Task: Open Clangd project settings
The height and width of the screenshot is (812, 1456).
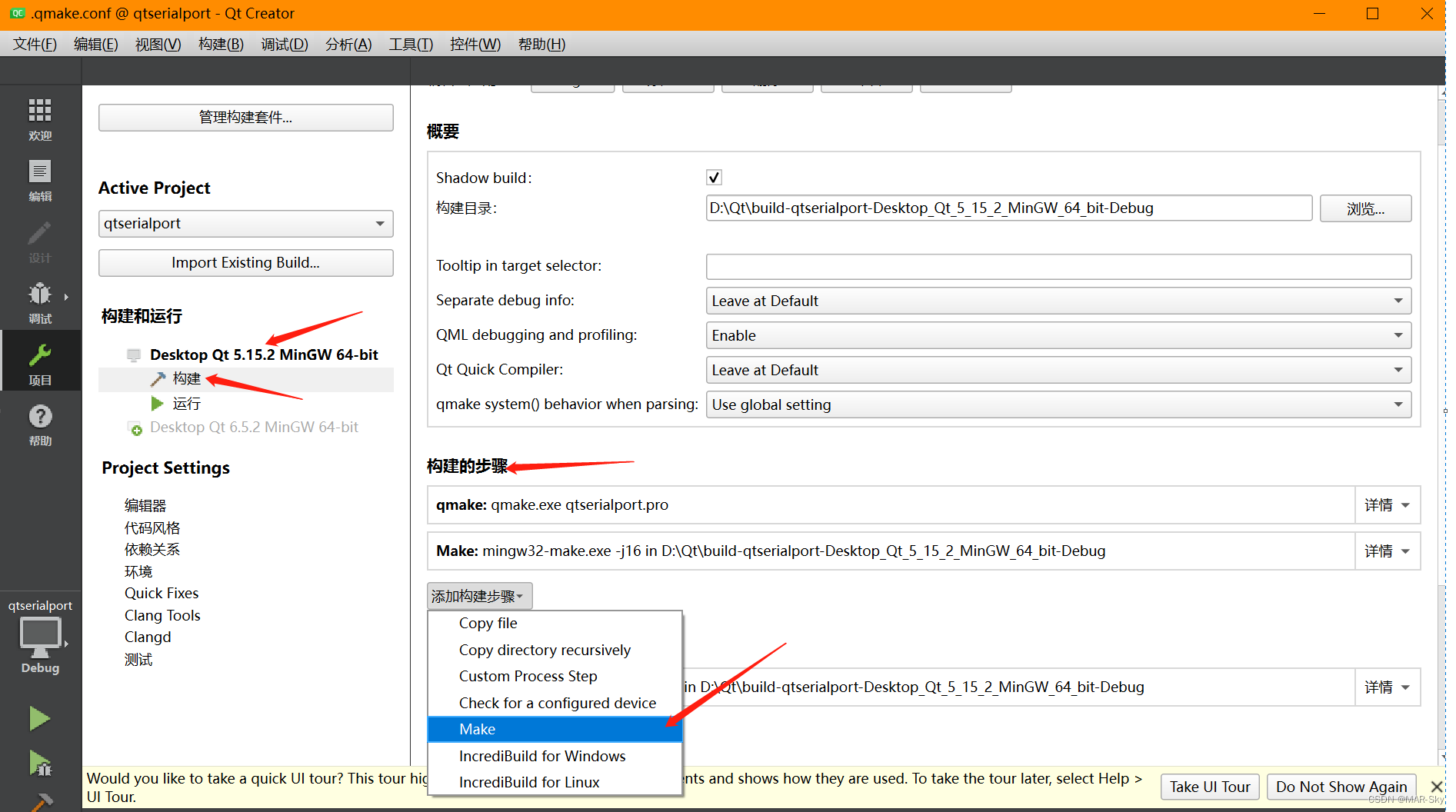Action: (148, 637)
